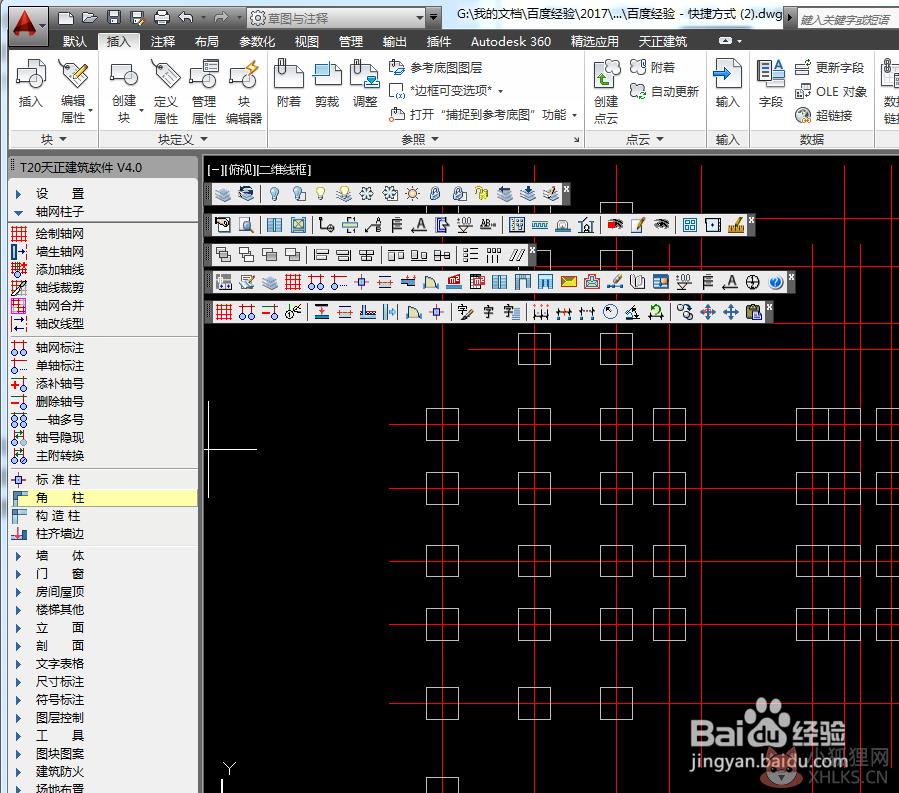The image size is (899, 793).
Task: Click the 更新字段 button
Action: tap(829, 68)
